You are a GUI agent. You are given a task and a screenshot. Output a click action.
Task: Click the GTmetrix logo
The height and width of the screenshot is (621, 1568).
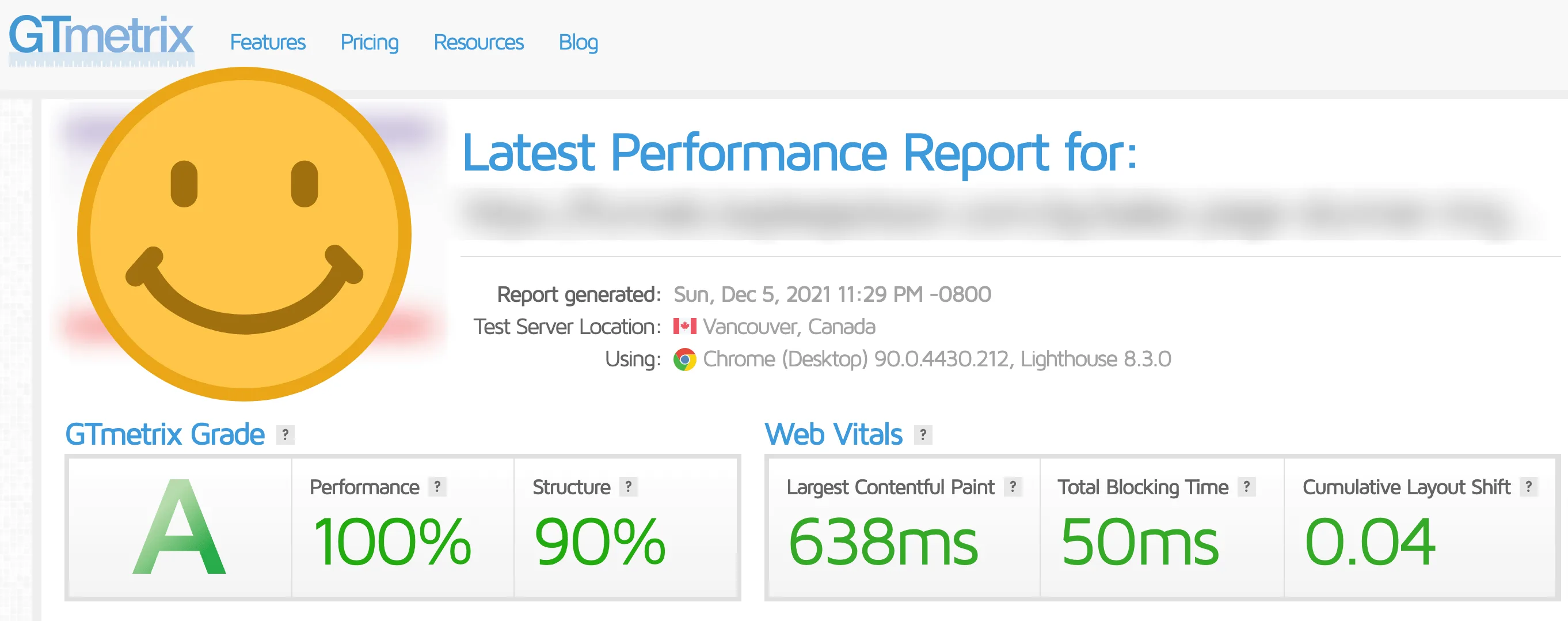(x=101, y=40)
